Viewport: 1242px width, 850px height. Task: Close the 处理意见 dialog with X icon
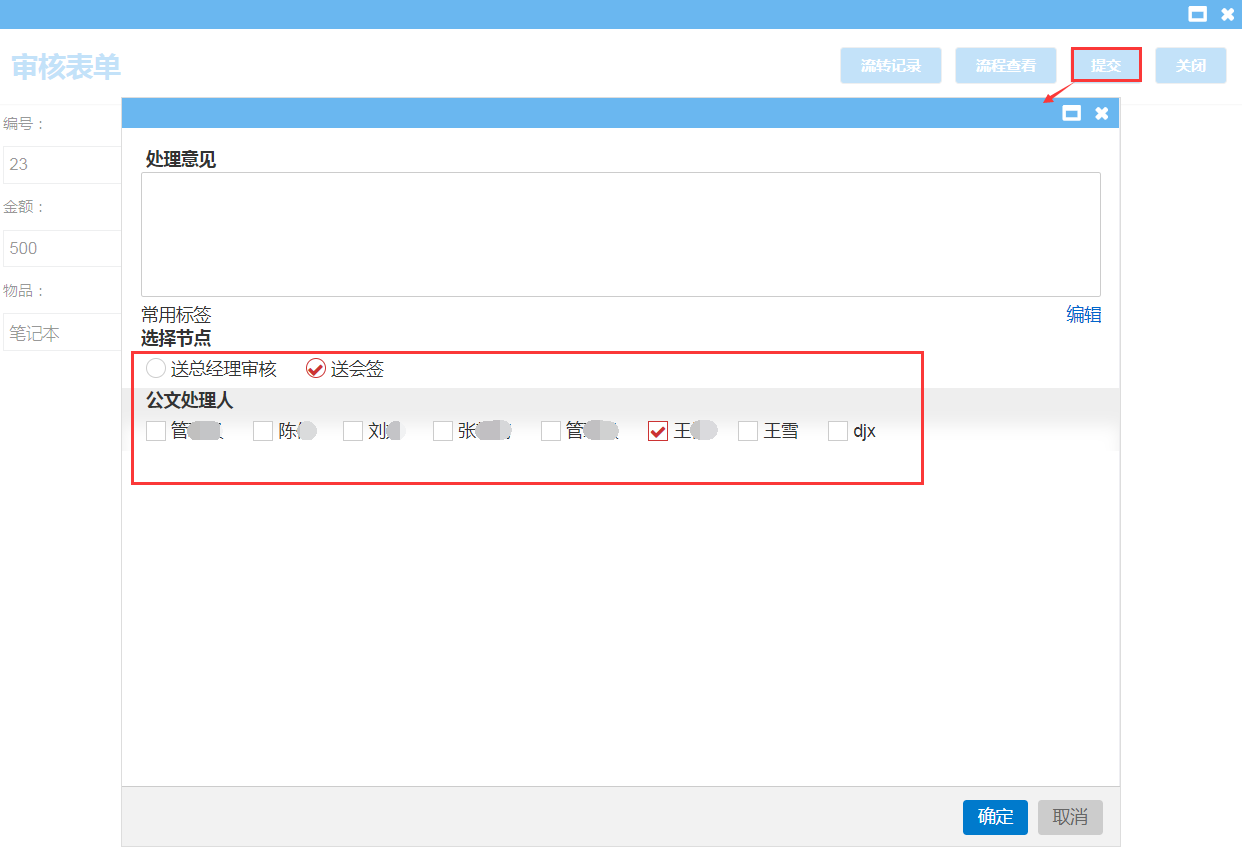pos(1101,113)
